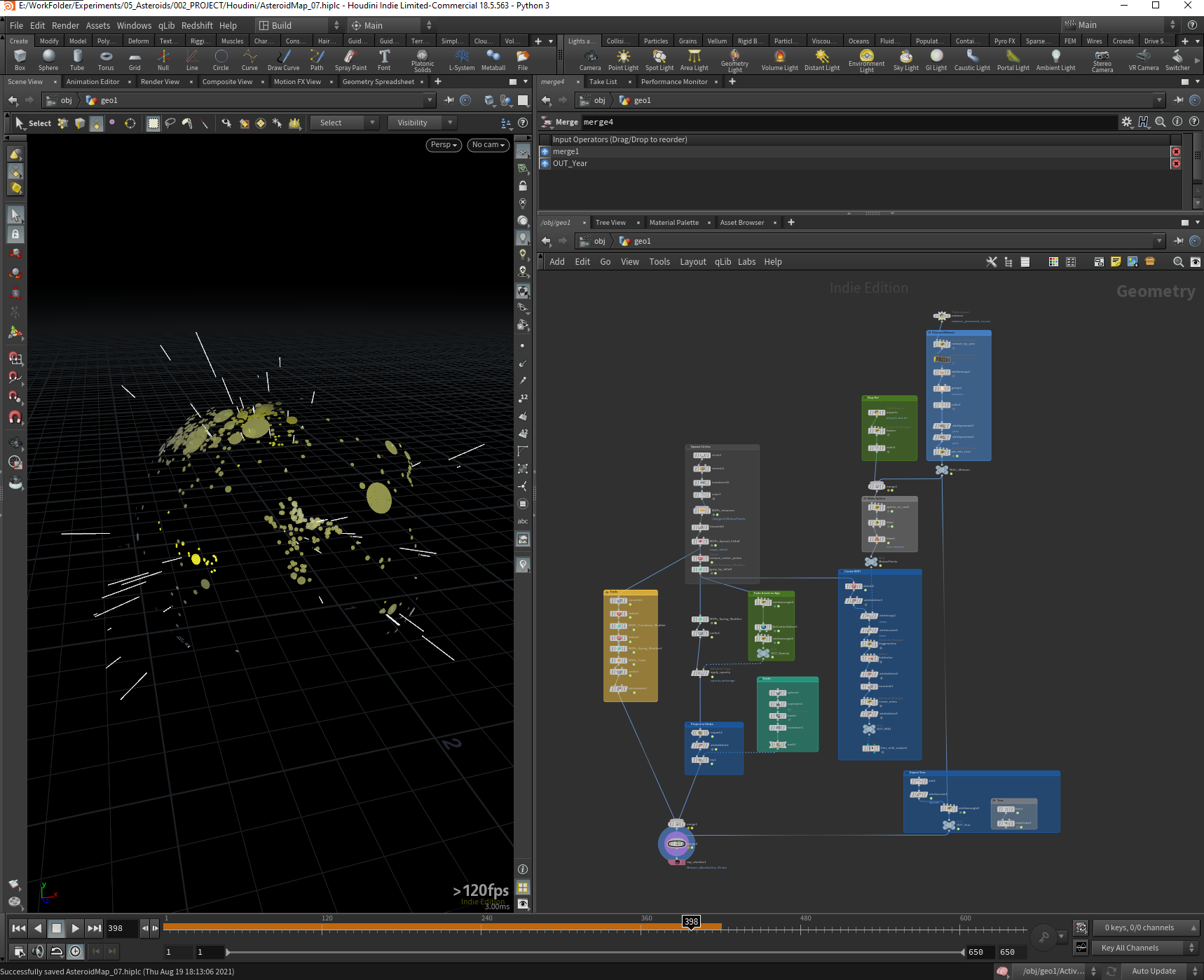Create a Switcher object
Image resolution: width=1204 pixels, height=980 pixels.
pyautogui.click(x=1177, y=60)
